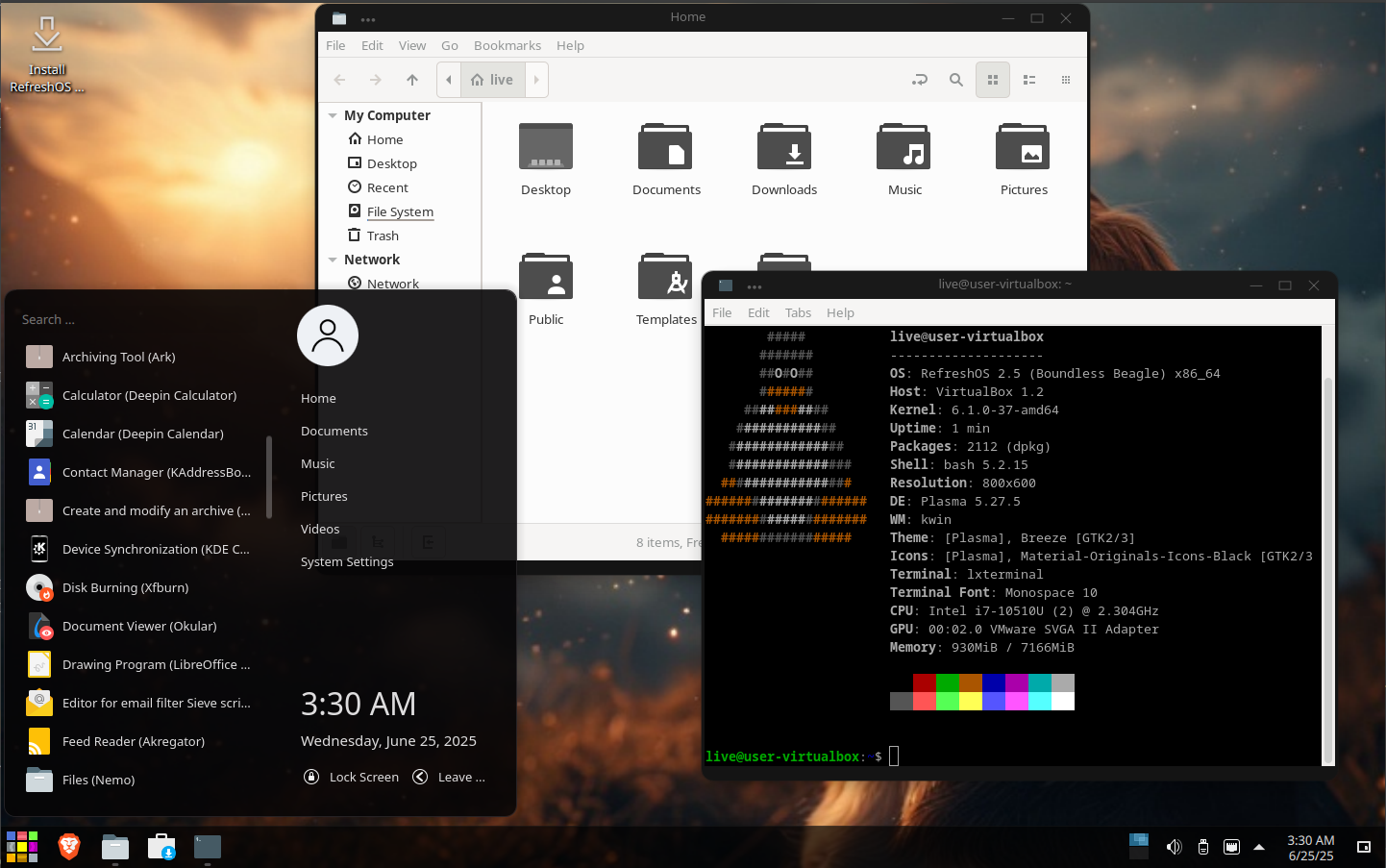Open the File menu in Nemo
1386x868 pixels.
tap(335, 45)
